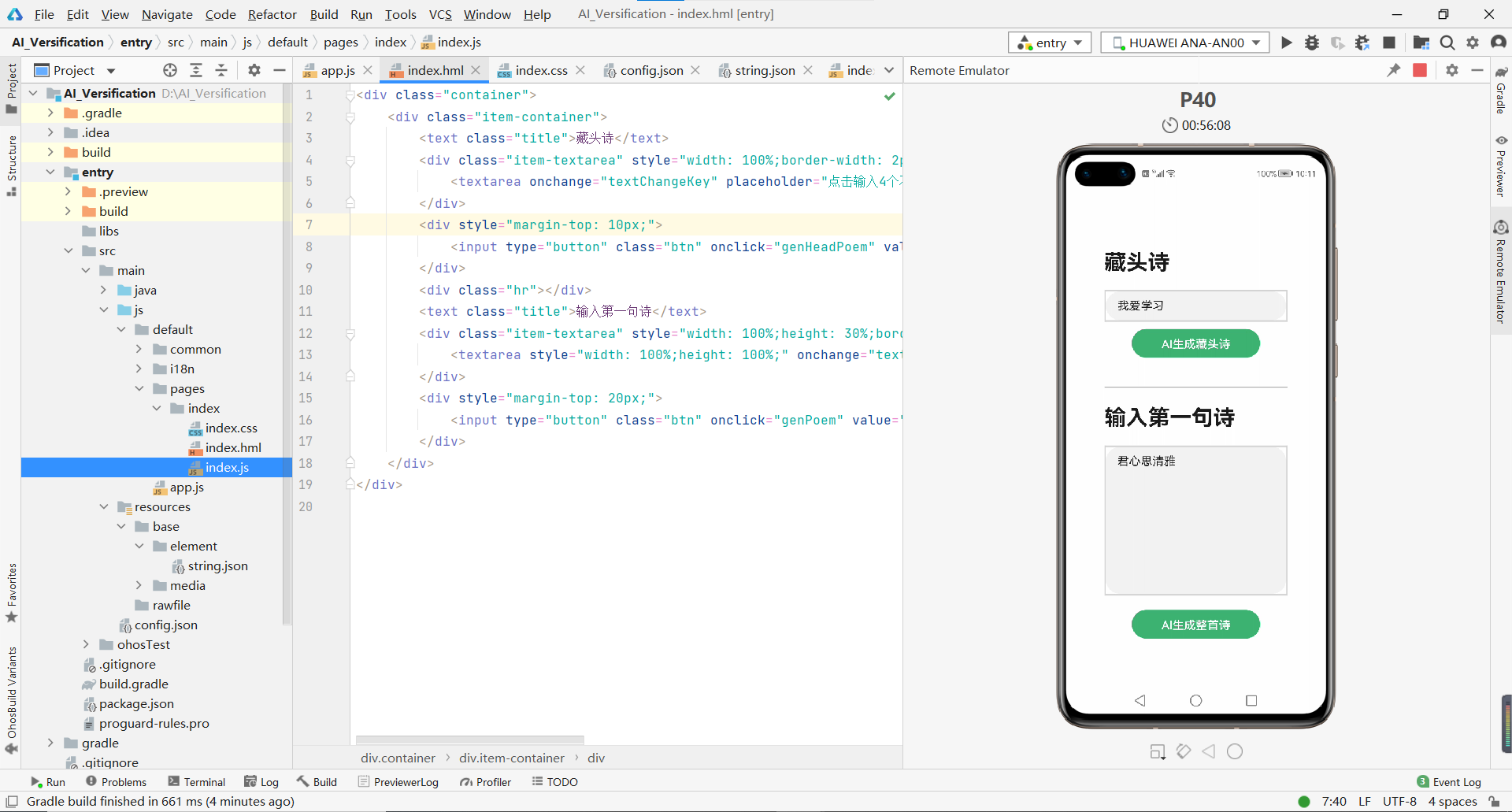
Task: Toggle the OhosBuild Variants side panel
Action: 12,699
